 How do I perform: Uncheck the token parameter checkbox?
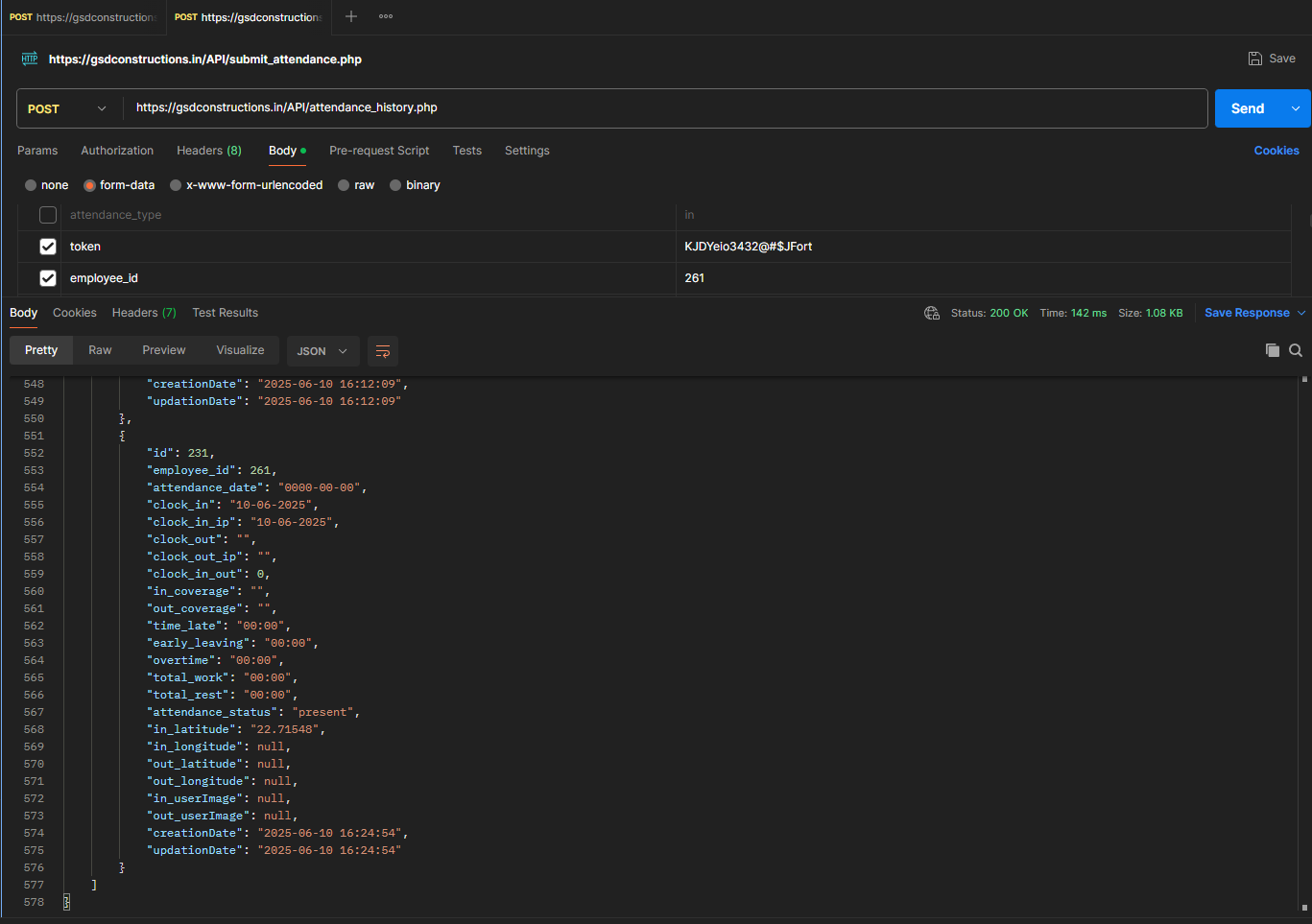pos(48,247)
